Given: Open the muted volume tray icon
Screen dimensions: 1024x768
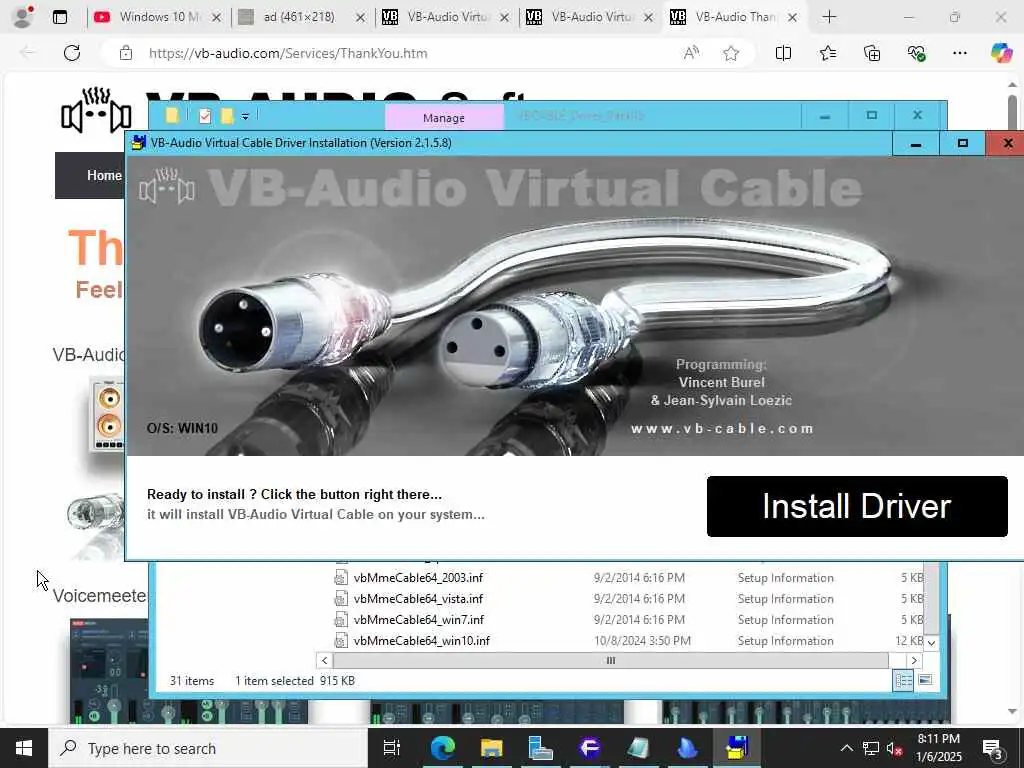Looking at the screenshot, I should (x=895, y=749).
